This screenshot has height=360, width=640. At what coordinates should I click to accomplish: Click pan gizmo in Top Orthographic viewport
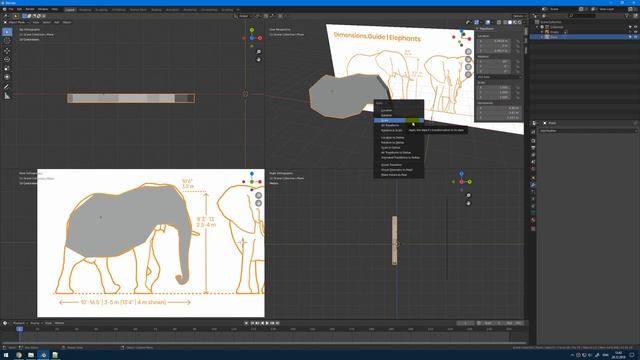[259, 60]
